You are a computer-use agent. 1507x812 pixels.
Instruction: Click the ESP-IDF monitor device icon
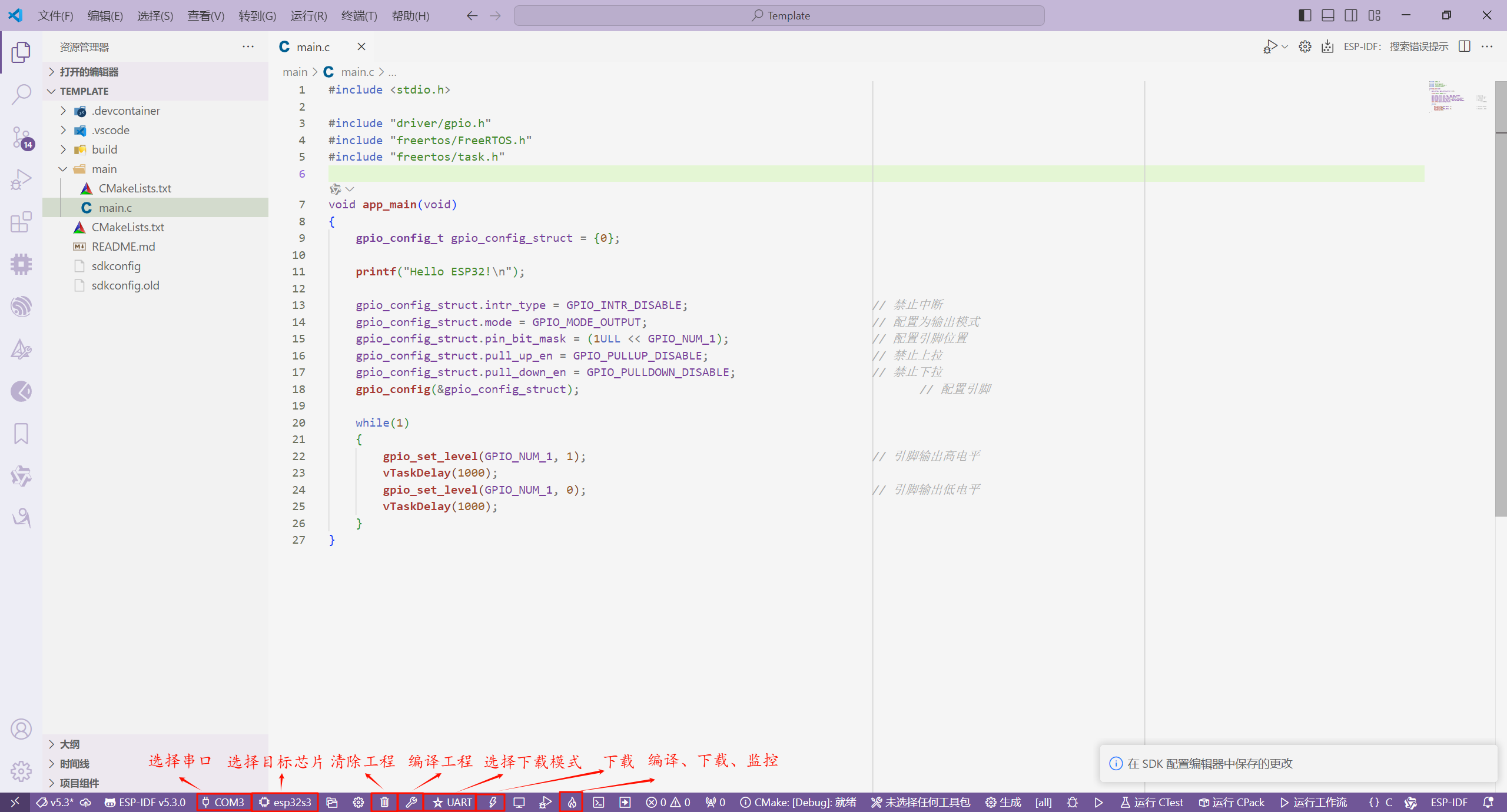519,802
